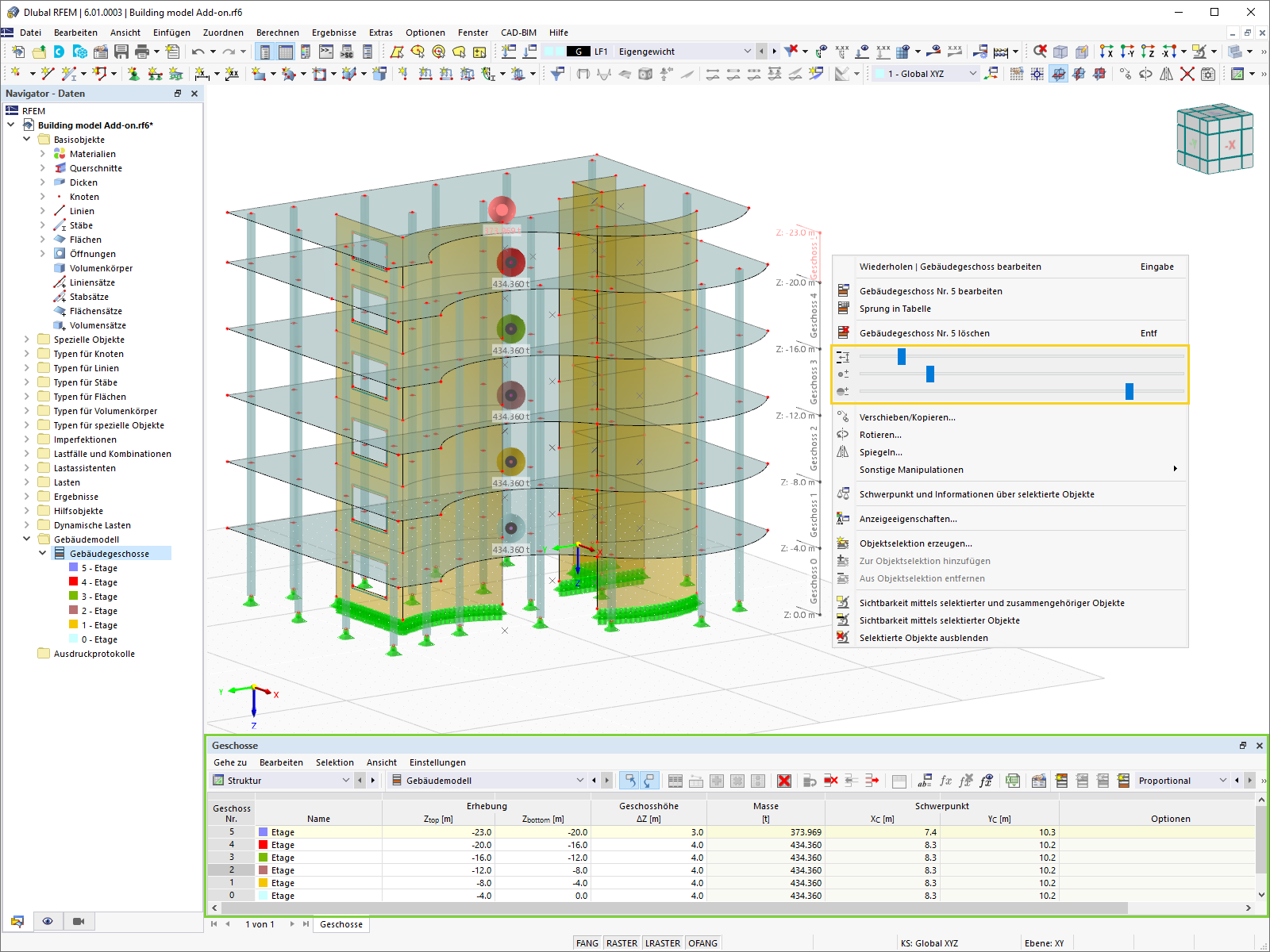Viewport: 1270px width, 952px height.
Task: Click the bottom slider handle in context menu
Action: click(x=1130, y=391)
